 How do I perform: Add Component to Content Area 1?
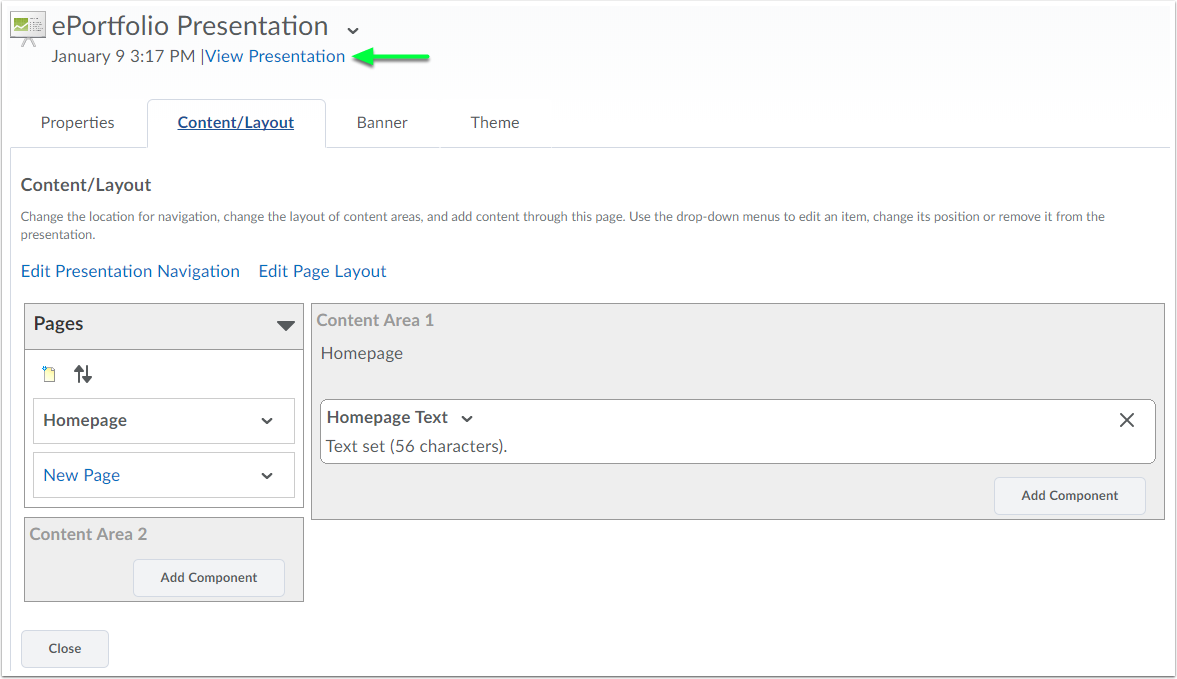(1070, 495)
